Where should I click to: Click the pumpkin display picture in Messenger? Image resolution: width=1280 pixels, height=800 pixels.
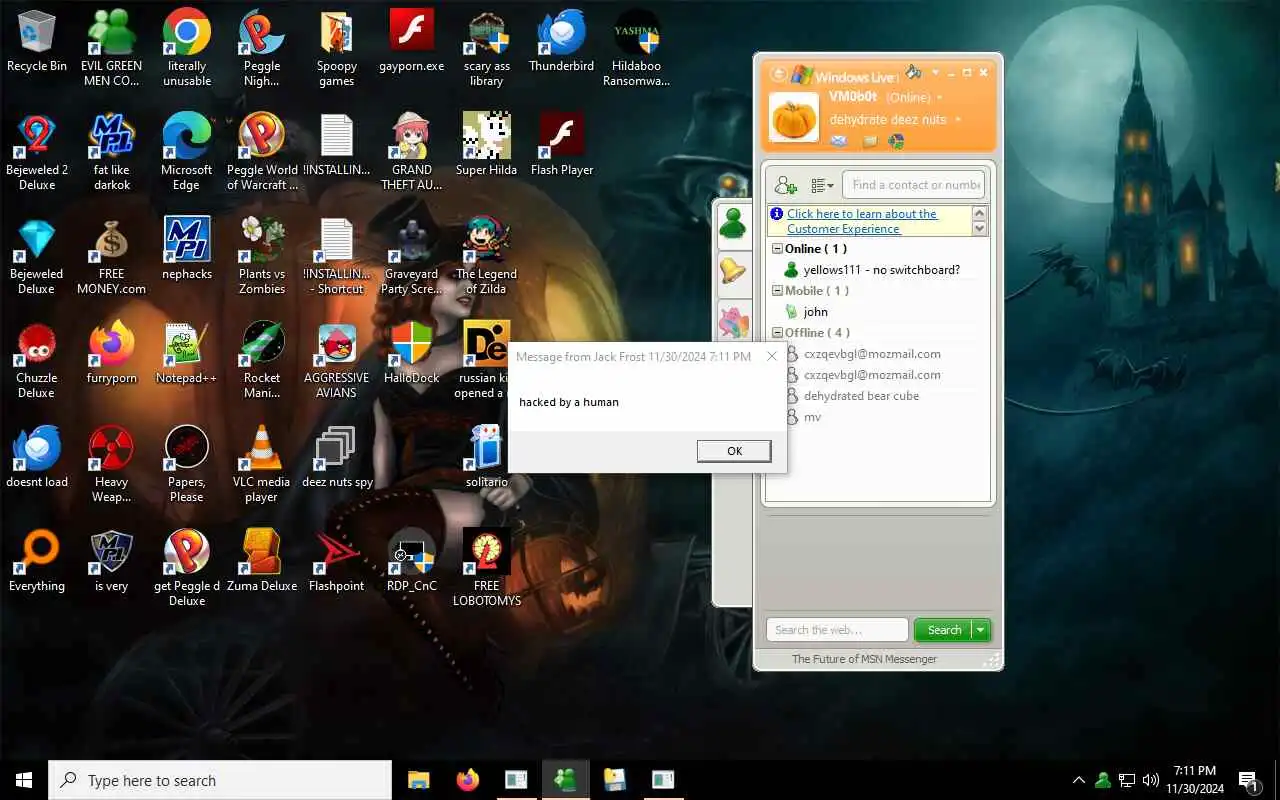[x=794, y=117]
